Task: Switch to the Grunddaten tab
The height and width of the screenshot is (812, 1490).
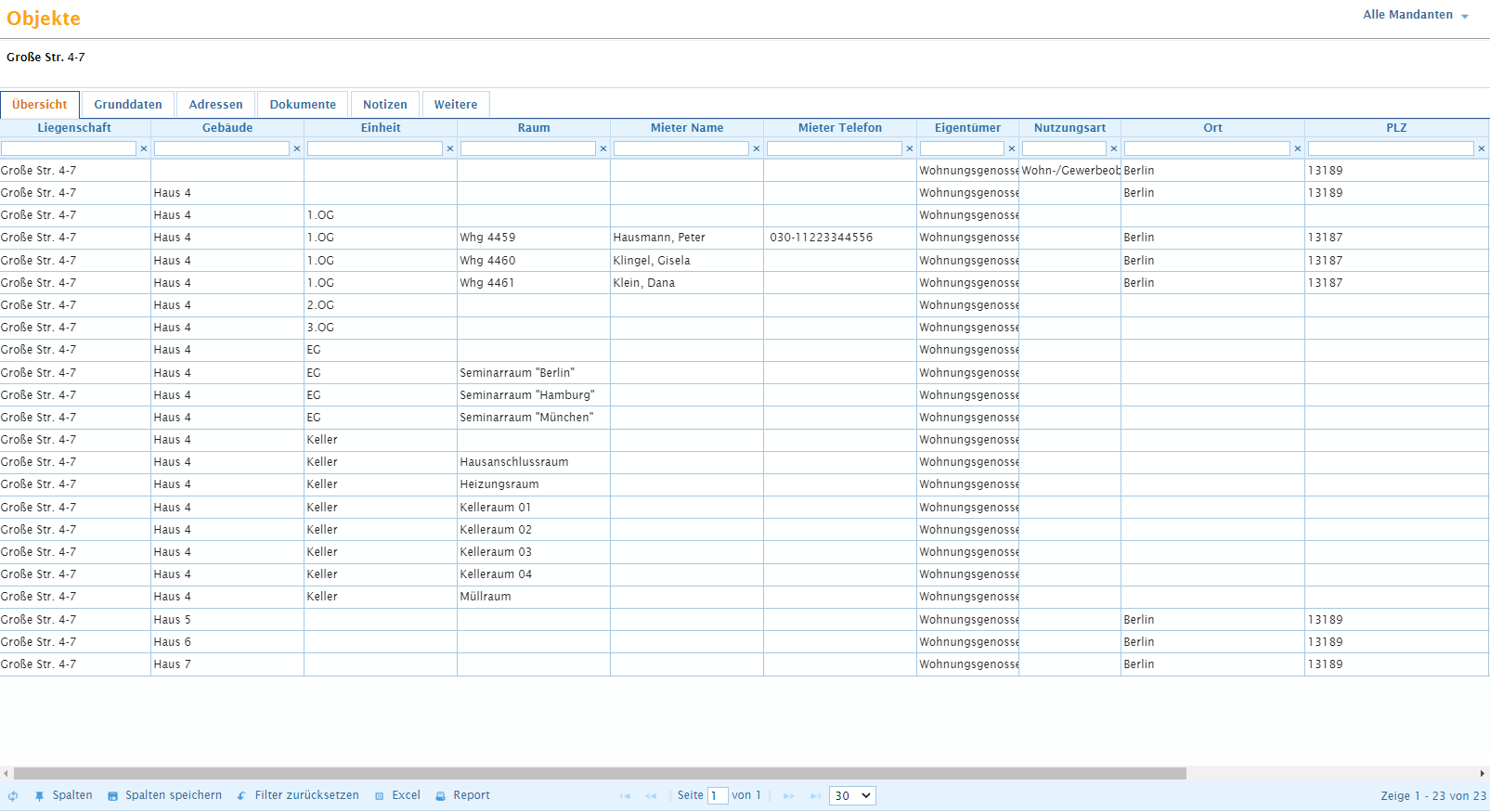Action: pos(128,105)
